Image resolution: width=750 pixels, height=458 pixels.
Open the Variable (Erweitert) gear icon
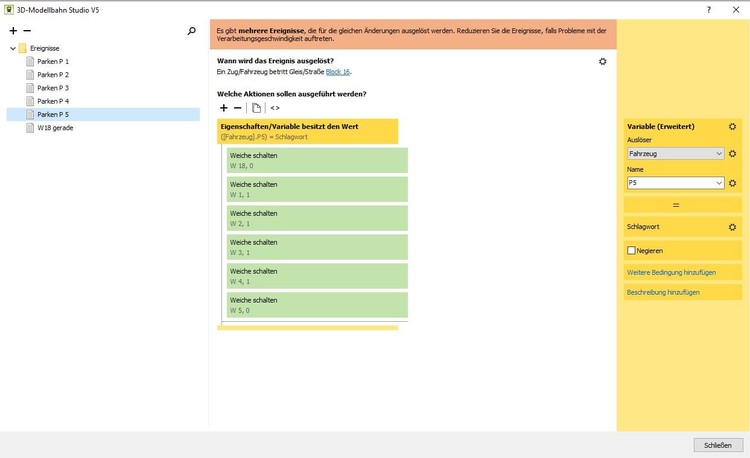732,126
